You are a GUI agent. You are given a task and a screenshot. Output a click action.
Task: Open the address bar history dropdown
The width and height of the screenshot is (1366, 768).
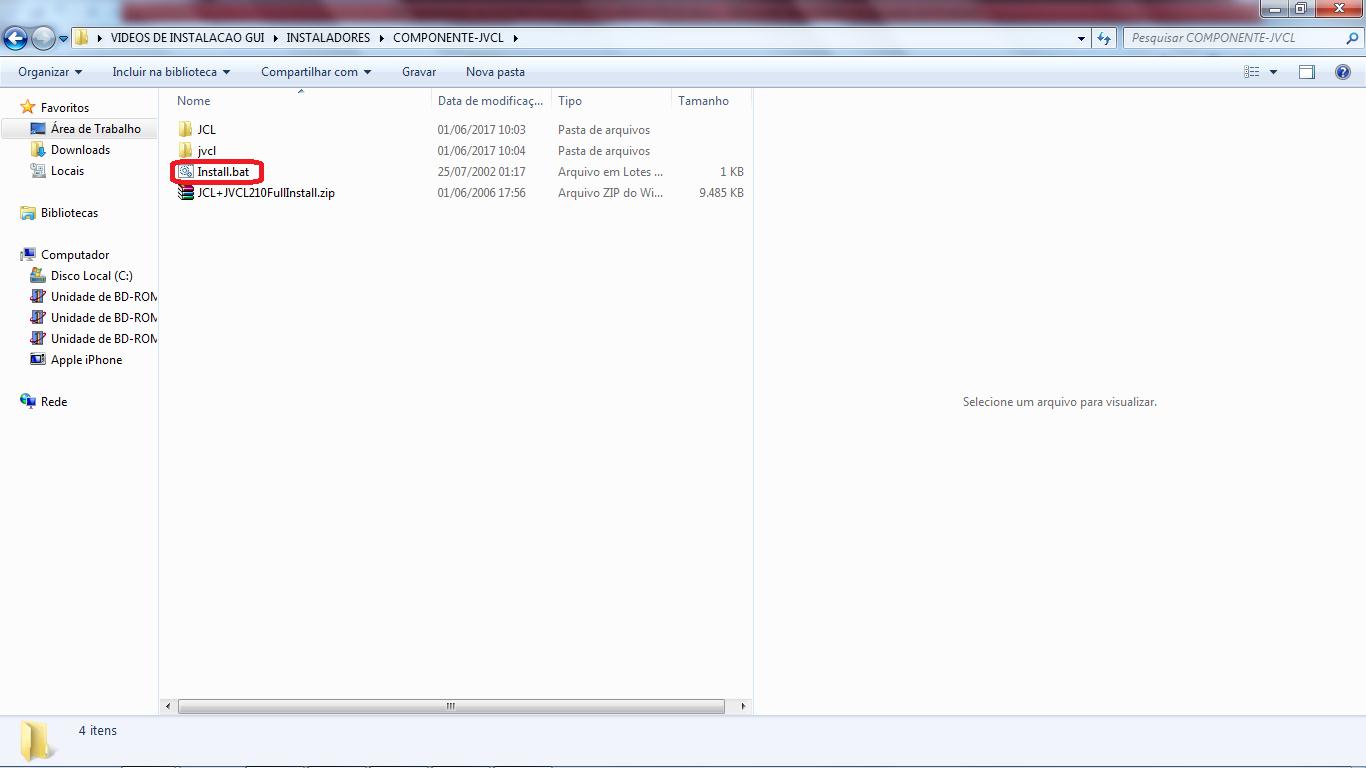click(1082, 38)
